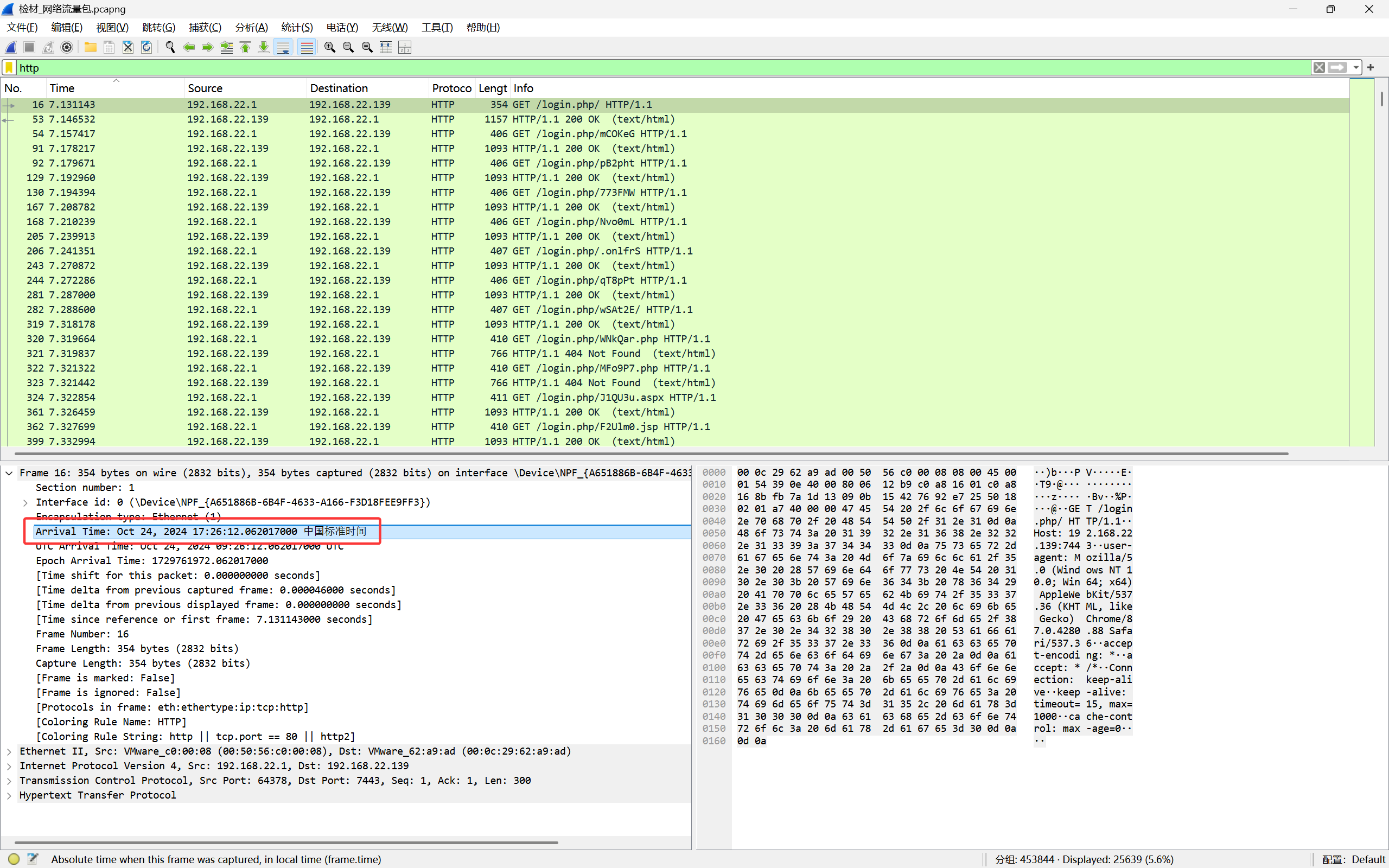Collapse the Frame 16 tree node
Image resolution: width=1389 pixels, height=868 pixels.
click(x=9, y=473)
